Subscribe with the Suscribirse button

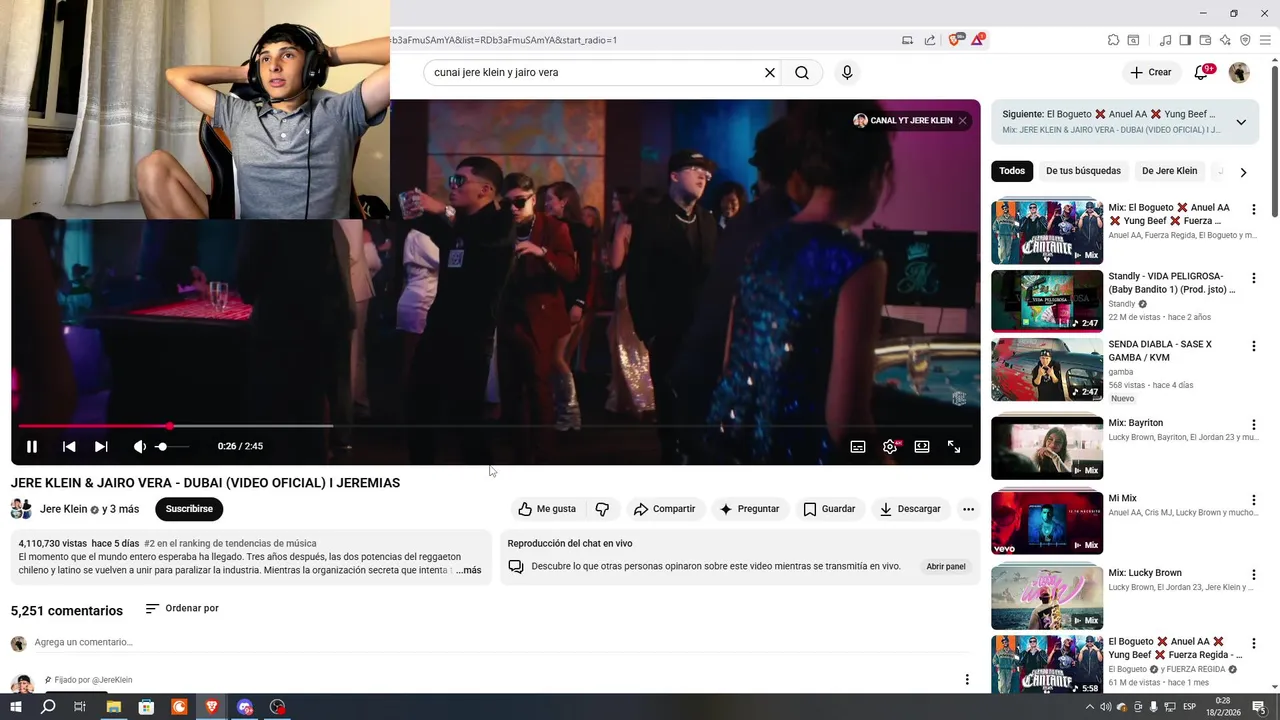pyautogui.click(x=189, y=509)
